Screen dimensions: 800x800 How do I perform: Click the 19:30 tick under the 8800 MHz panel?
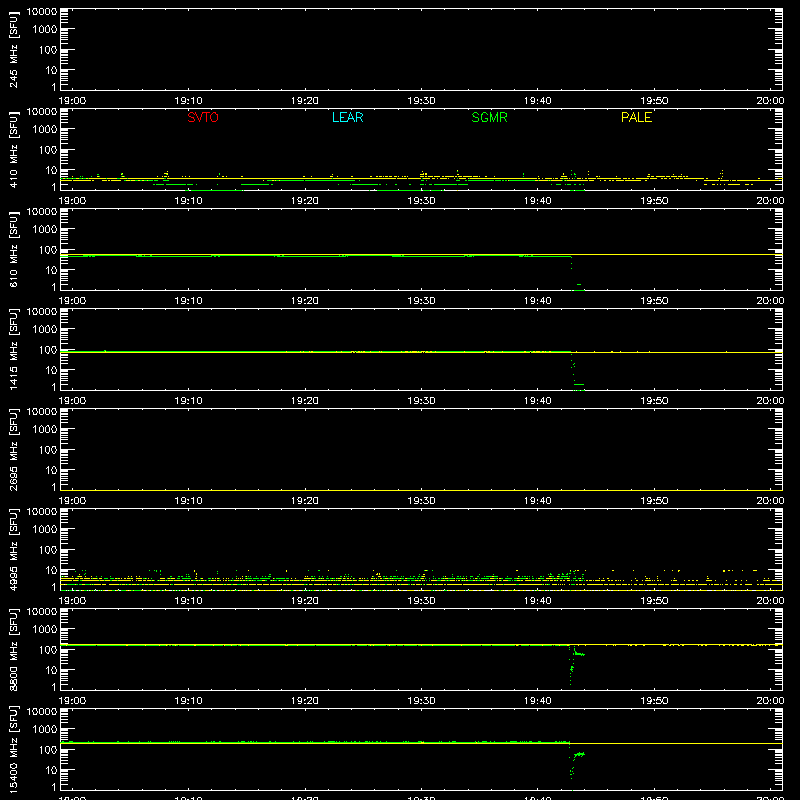pos(421,701)
